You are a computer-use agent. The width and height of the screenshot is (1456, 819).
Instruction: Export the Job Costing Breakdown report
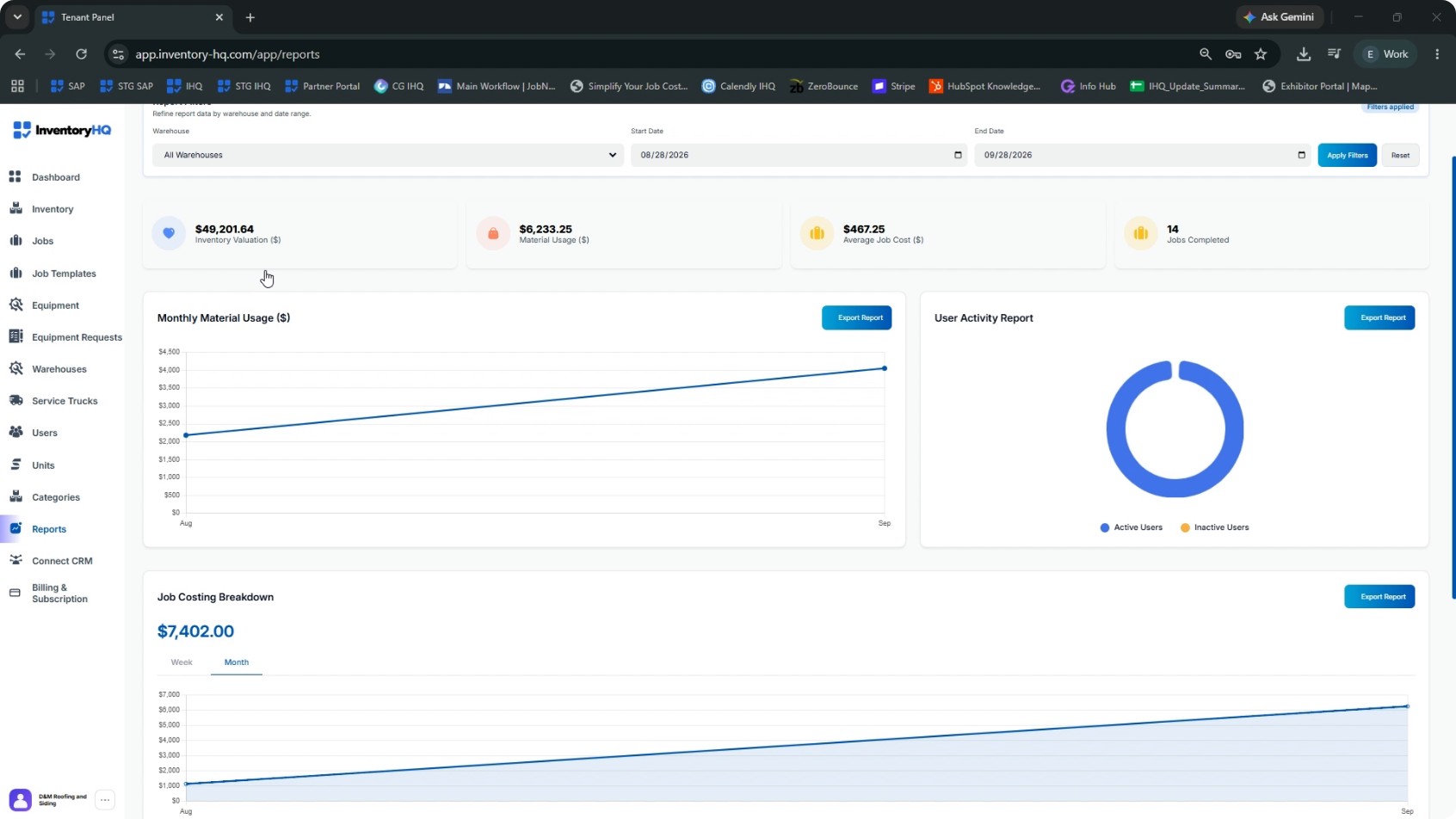tap(1379, 596)
